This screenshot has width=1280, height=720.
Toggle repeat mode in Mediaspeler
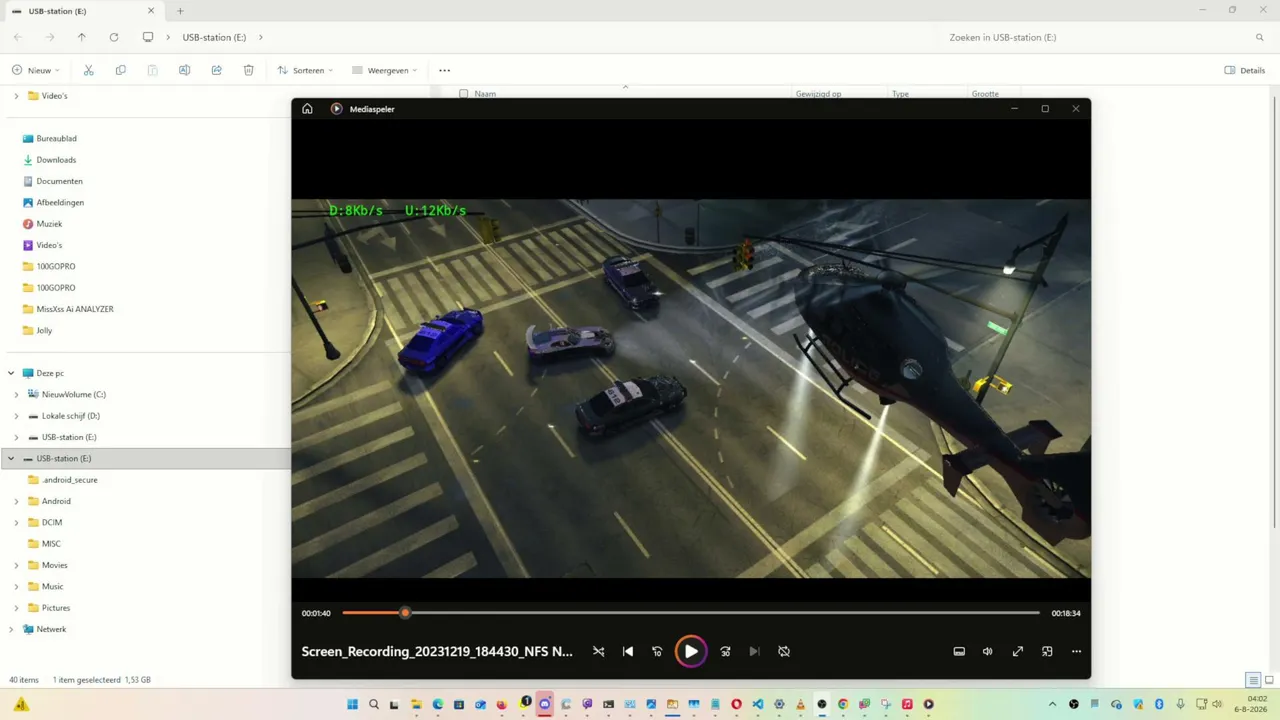click(784, 651)
